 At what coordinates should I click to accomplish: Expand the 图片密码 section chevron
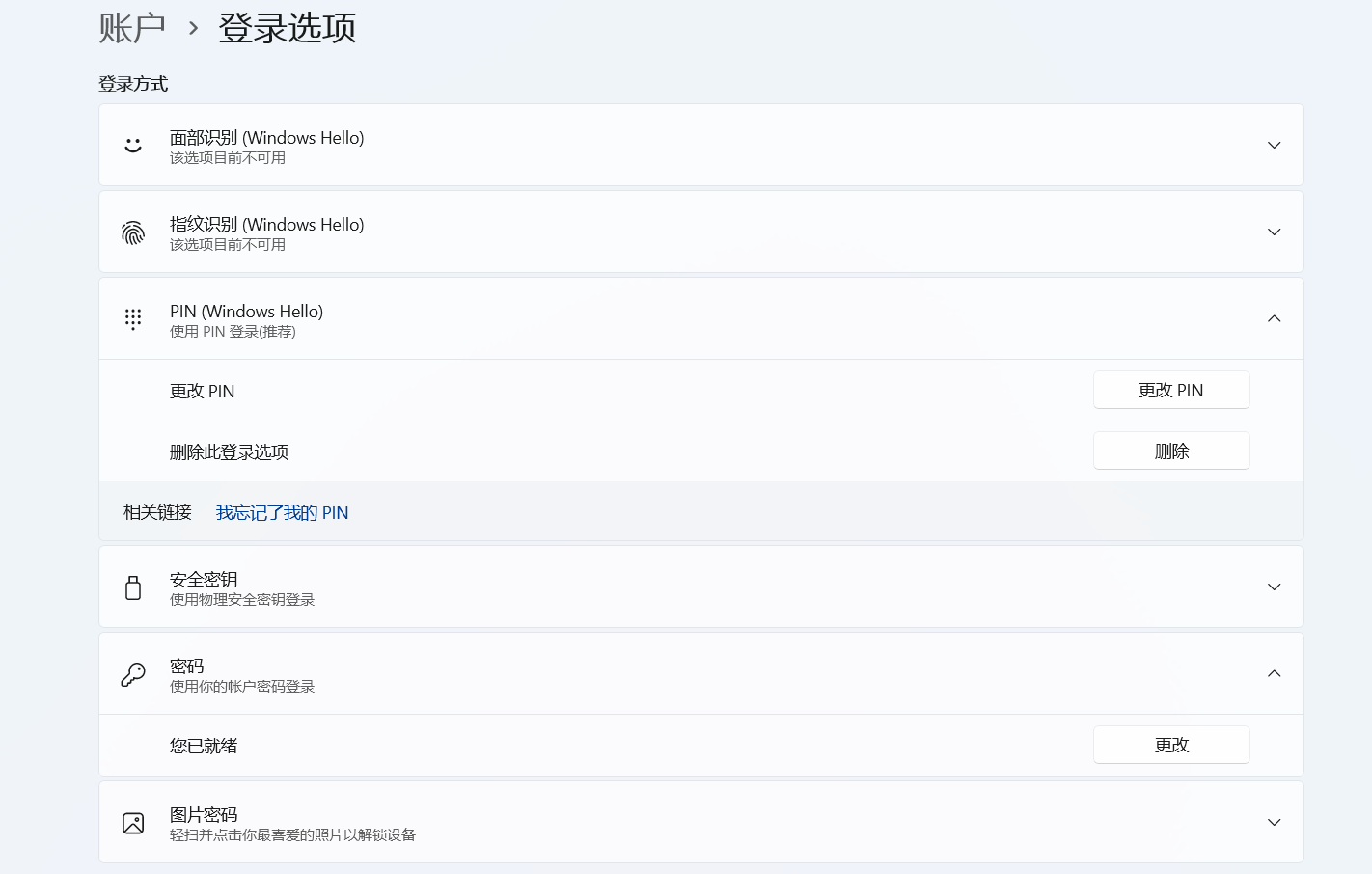coord(1274,822)
